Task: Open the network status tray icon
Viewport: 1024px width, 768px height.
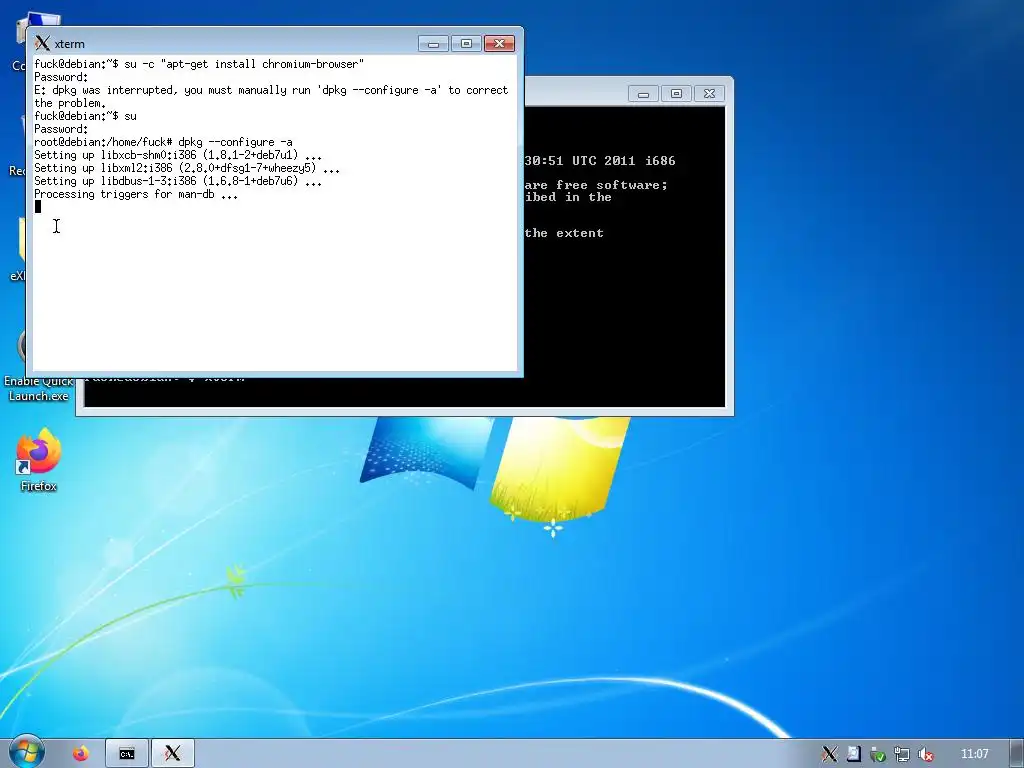Action: point(902,754)
